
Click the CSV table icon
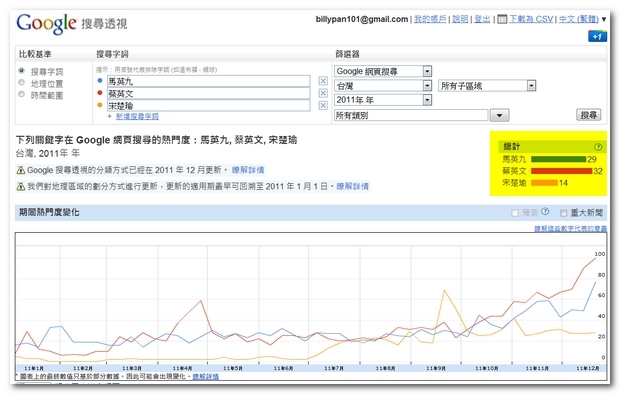[502, 19]
